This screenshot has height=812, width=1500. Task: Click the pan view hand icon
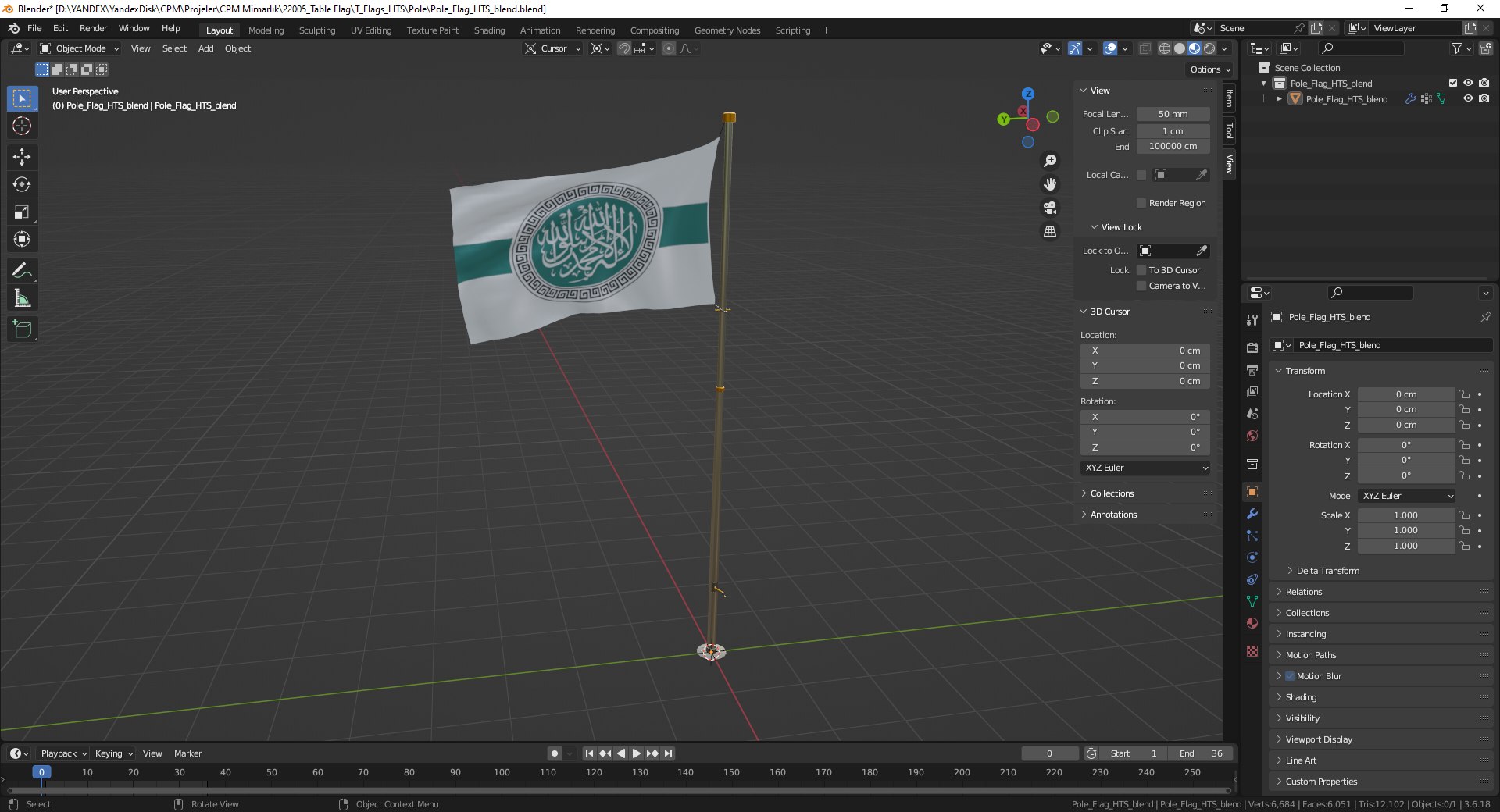tap(1050, 184)
